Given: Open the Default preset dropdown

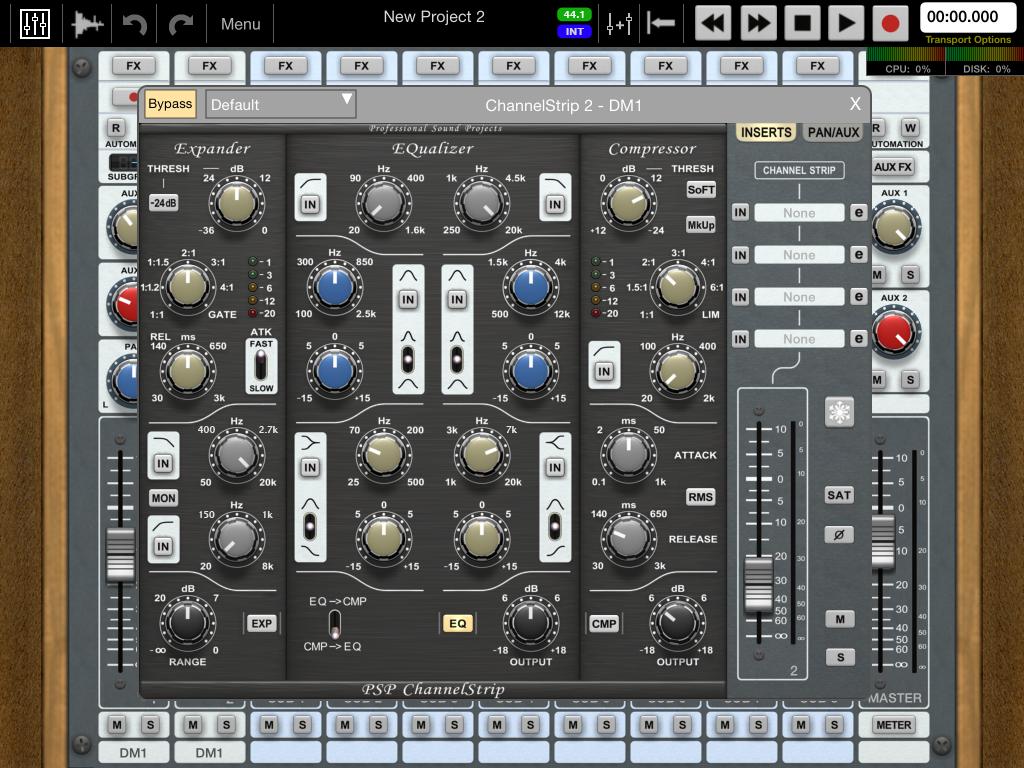Looking at the screenshot, I should click(x=281, y=104).
